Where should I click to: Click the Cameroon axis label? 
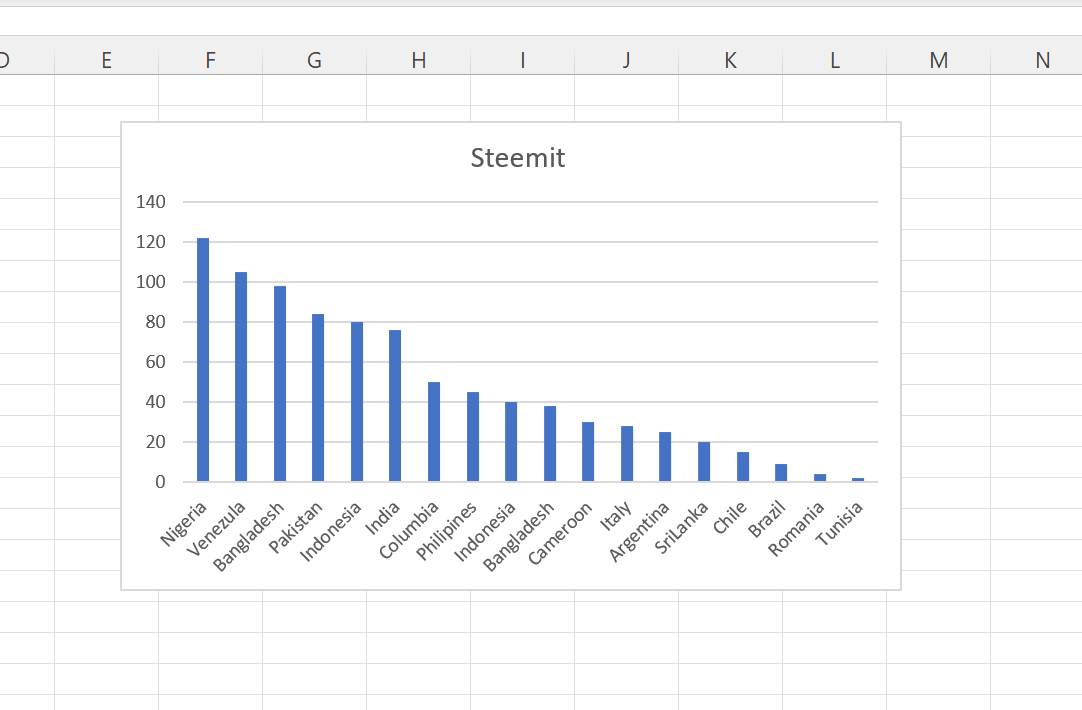(560, 533)
